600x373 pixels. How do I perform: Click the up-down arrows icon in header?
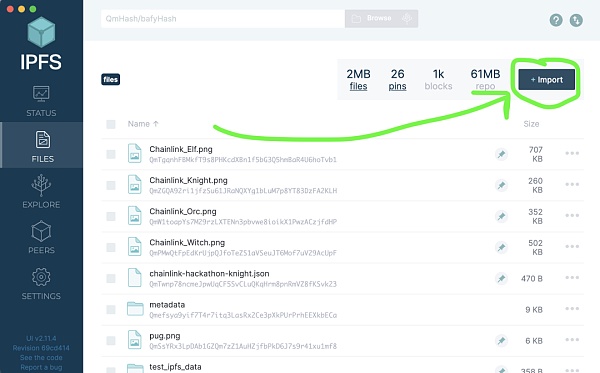(x=576, y=20)
